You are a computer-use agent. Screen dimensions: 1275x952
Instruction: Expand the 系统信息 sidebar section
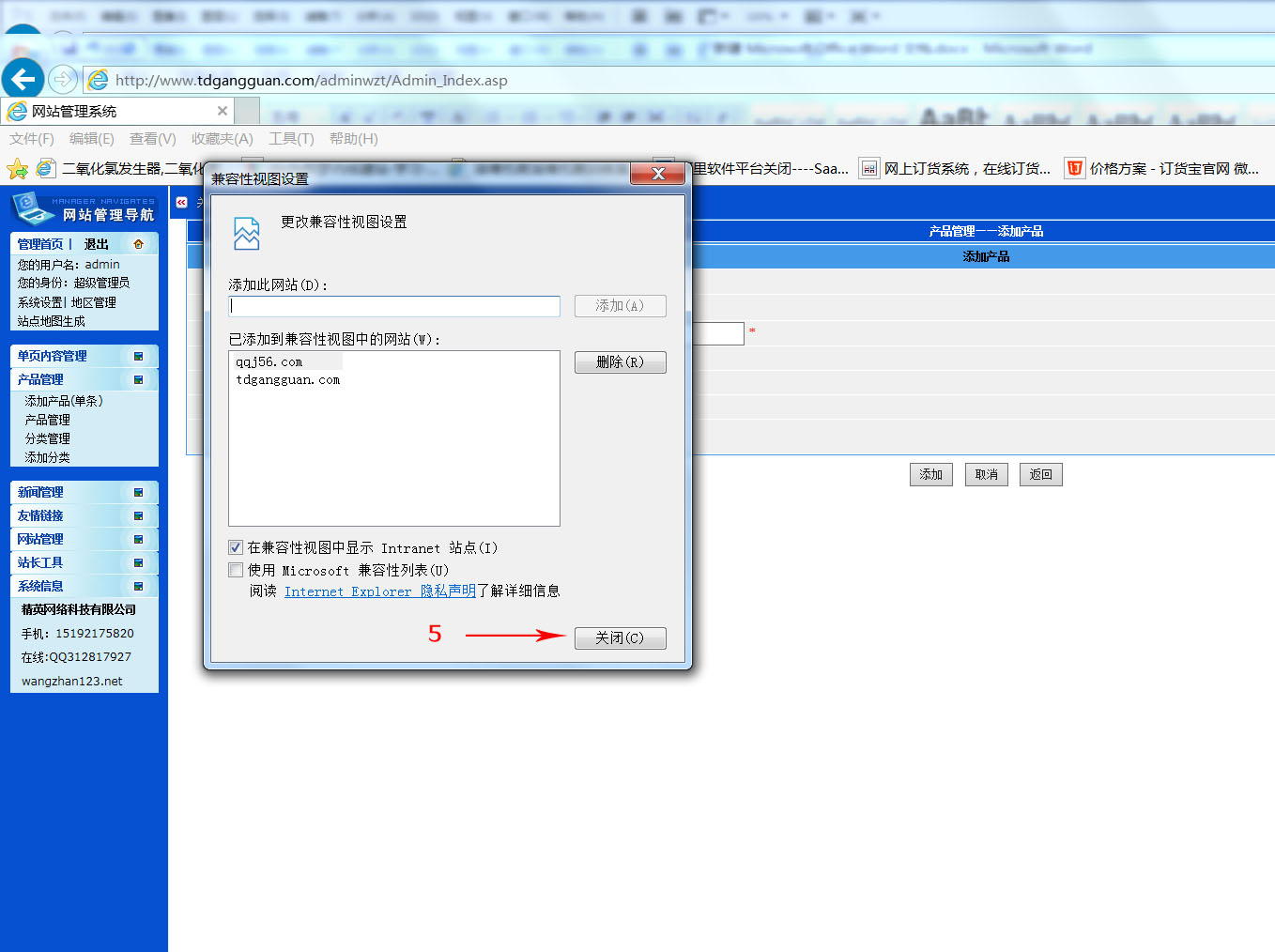138,586
